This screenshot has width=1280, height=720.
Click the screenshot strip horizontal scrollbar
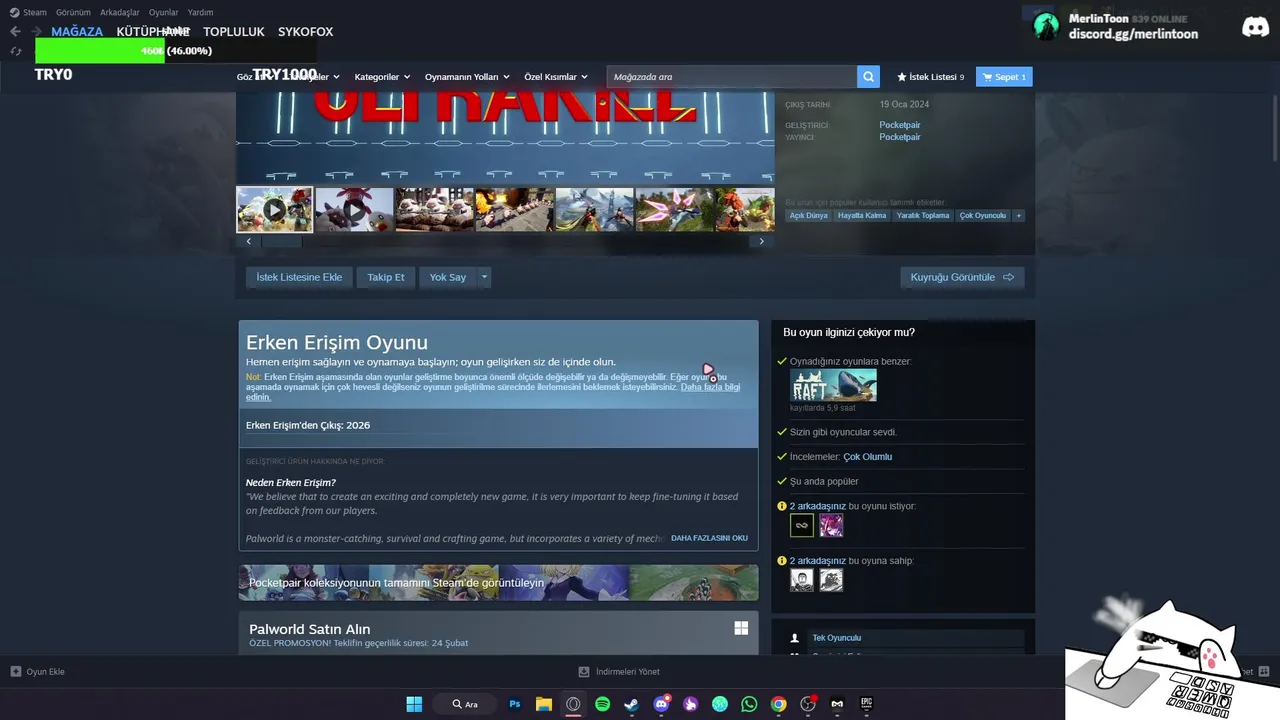pos(281,241)
